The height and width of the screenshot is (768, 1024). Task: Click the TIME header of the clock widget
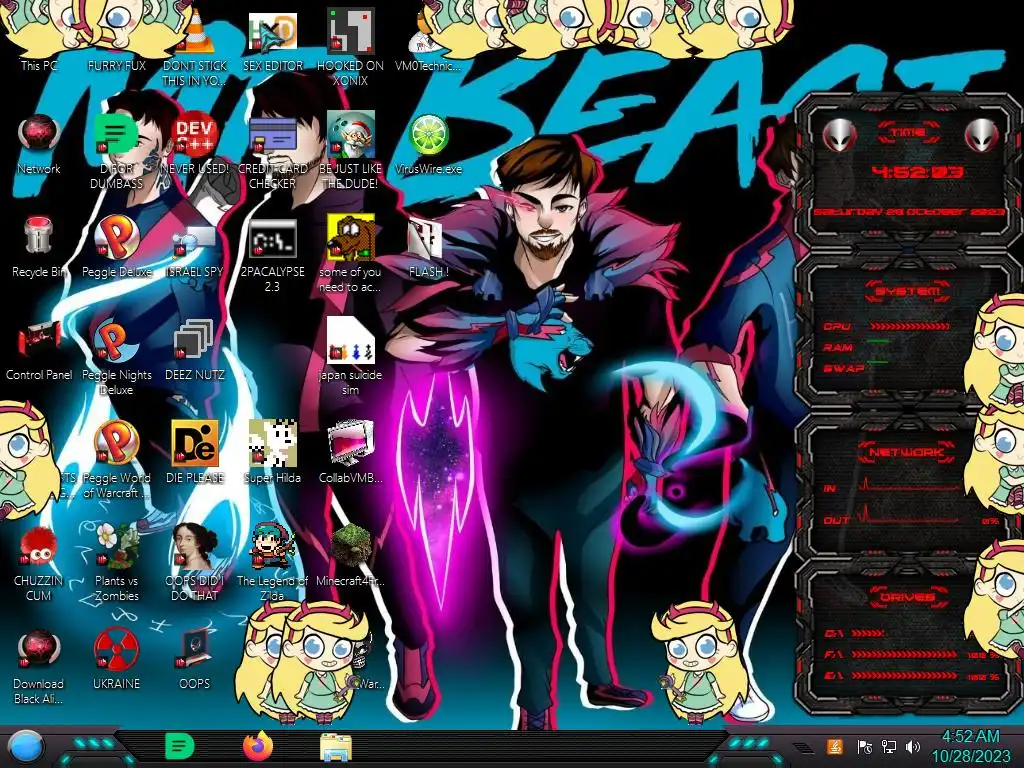(x=908, y=132)
